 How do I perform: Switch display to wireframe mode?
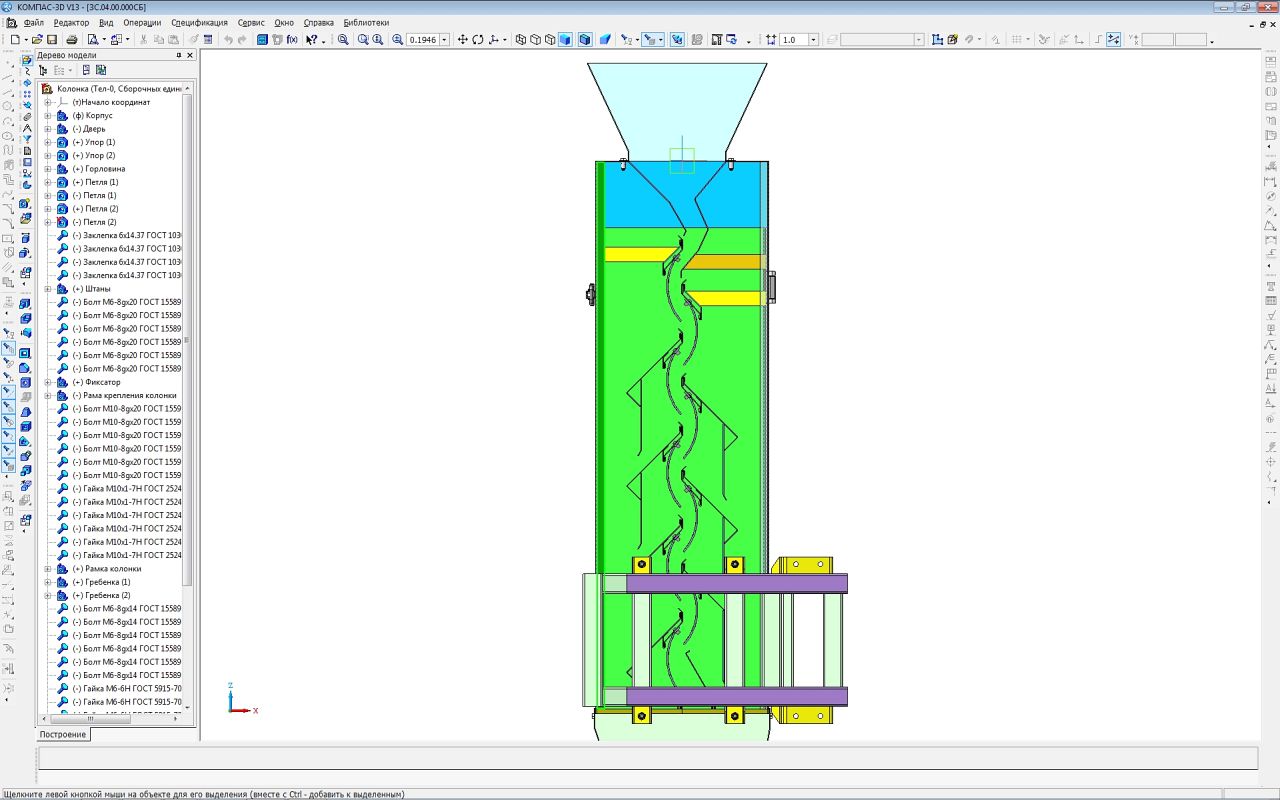point(521,40)
